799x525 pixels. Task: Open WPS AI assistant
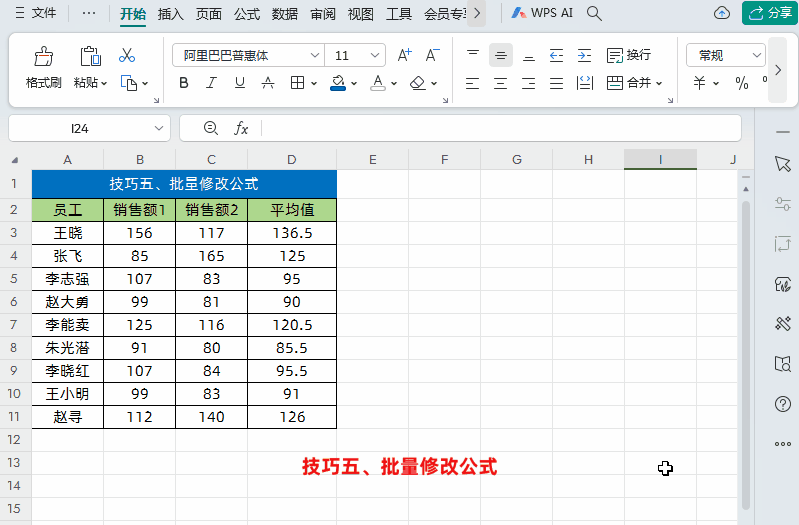542,13
